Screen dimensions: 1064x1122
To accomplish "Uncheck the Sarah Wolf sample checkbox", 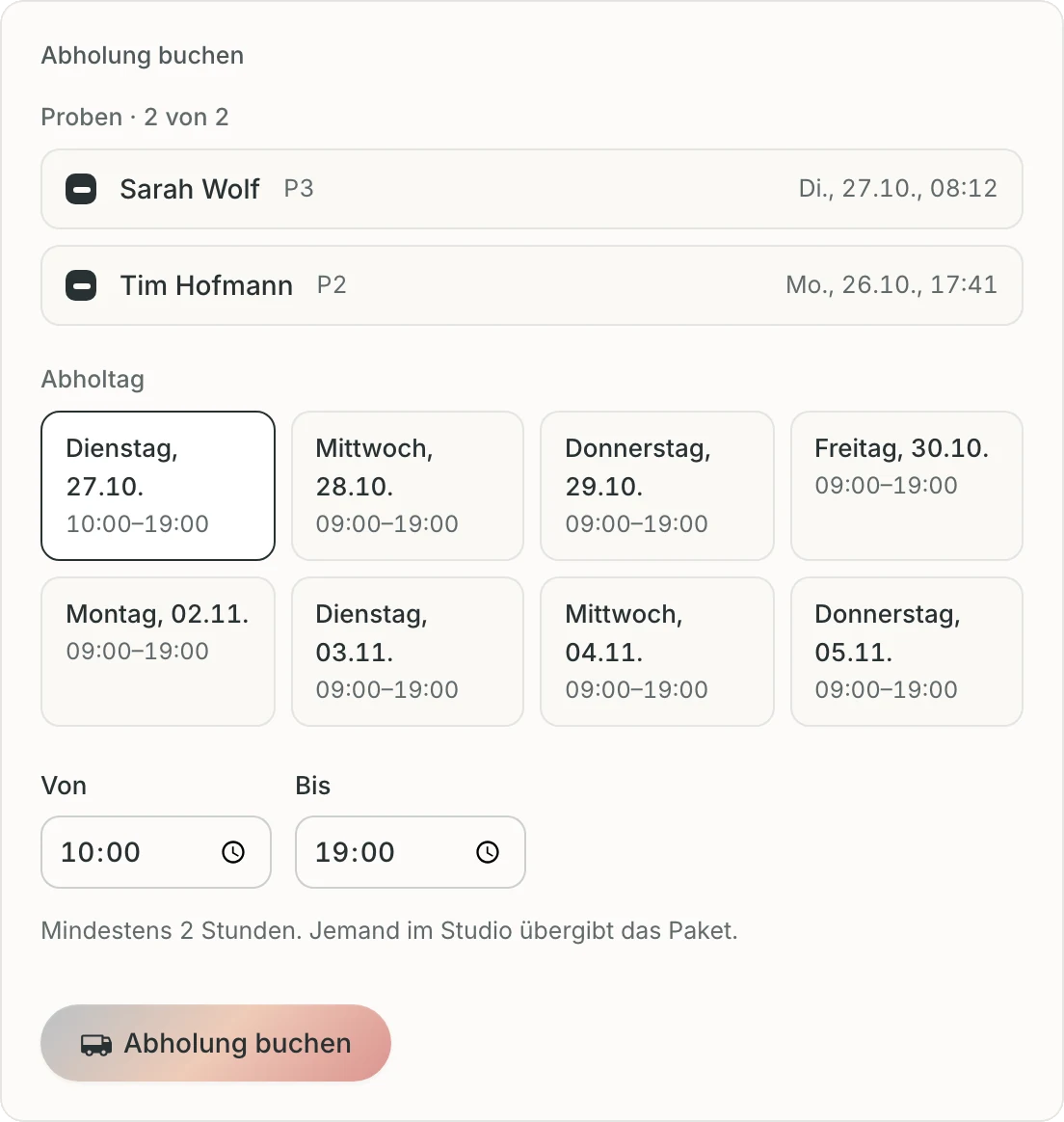I will 81,190.
